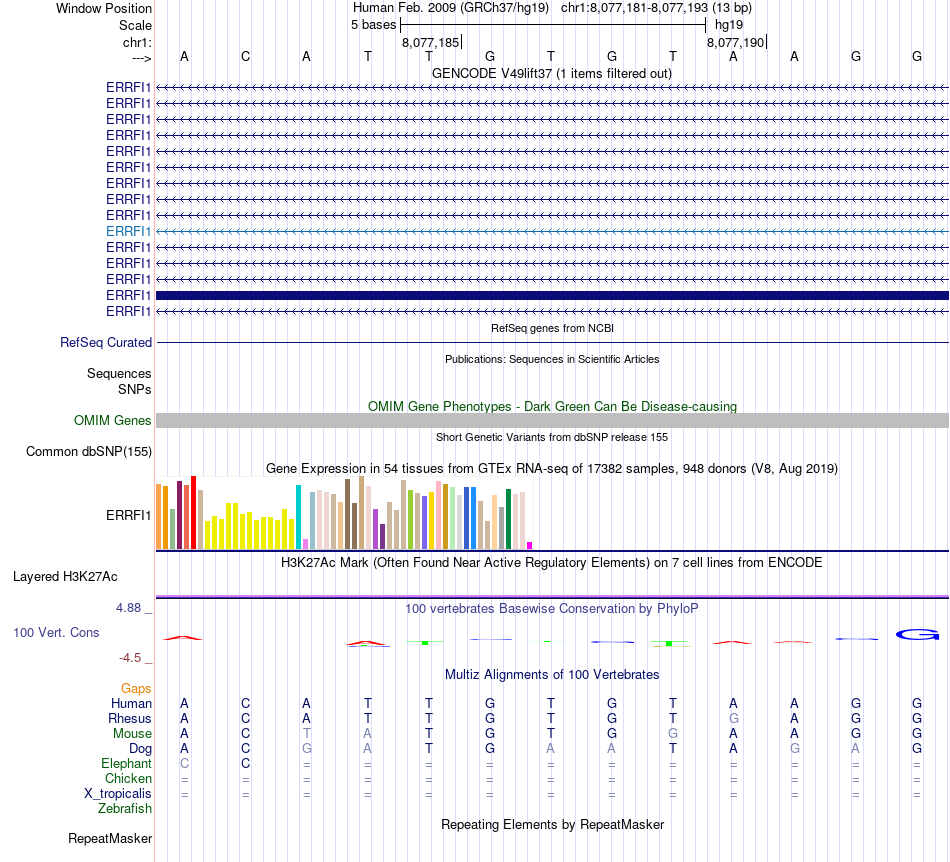
Task: Click the GENCODE V49lift37 track title
Action: [x=552, y=73]
